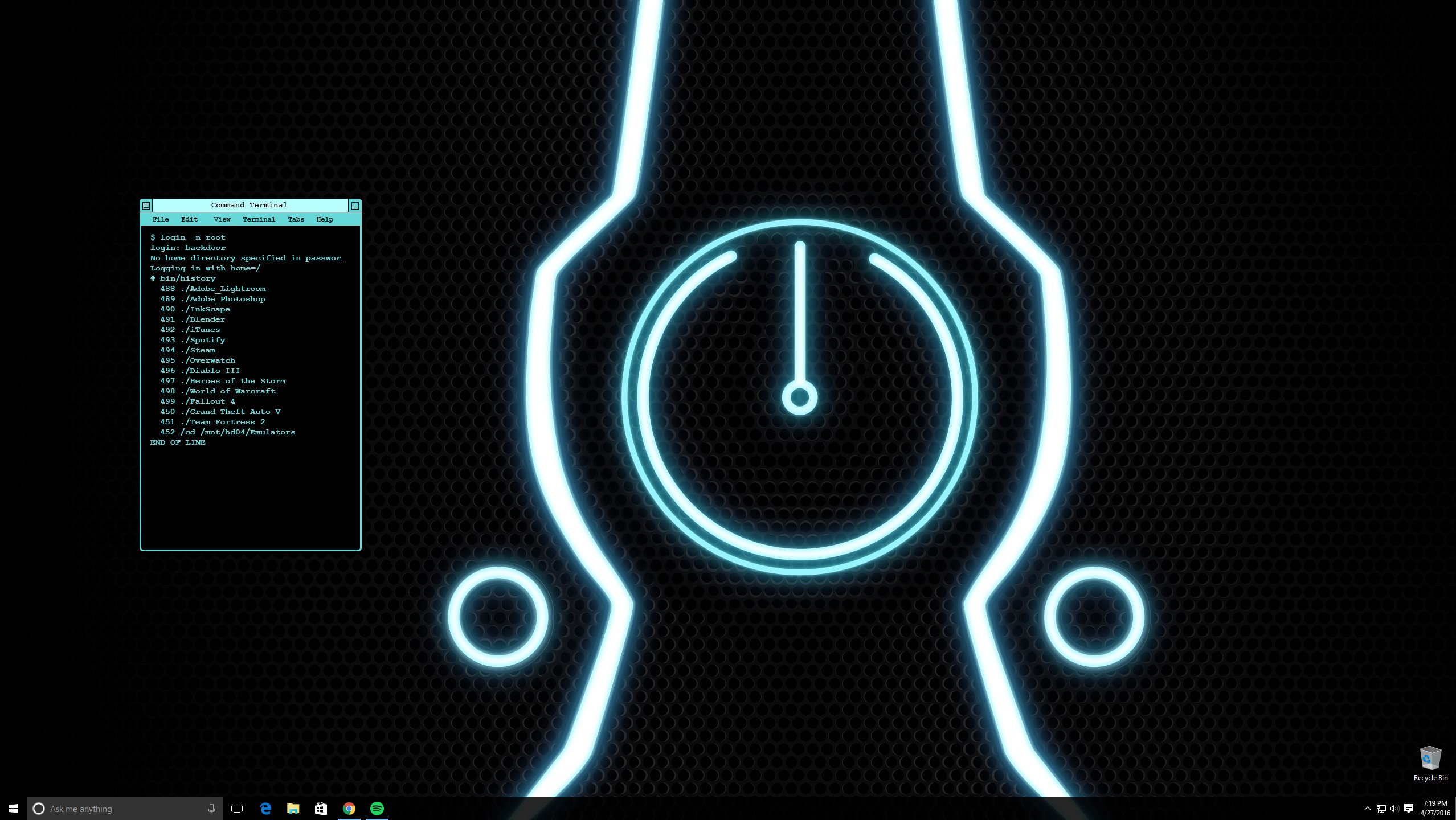1456x820 pixels.
Task: Open File Explorer from taskbar
Action: pos(293,809)
